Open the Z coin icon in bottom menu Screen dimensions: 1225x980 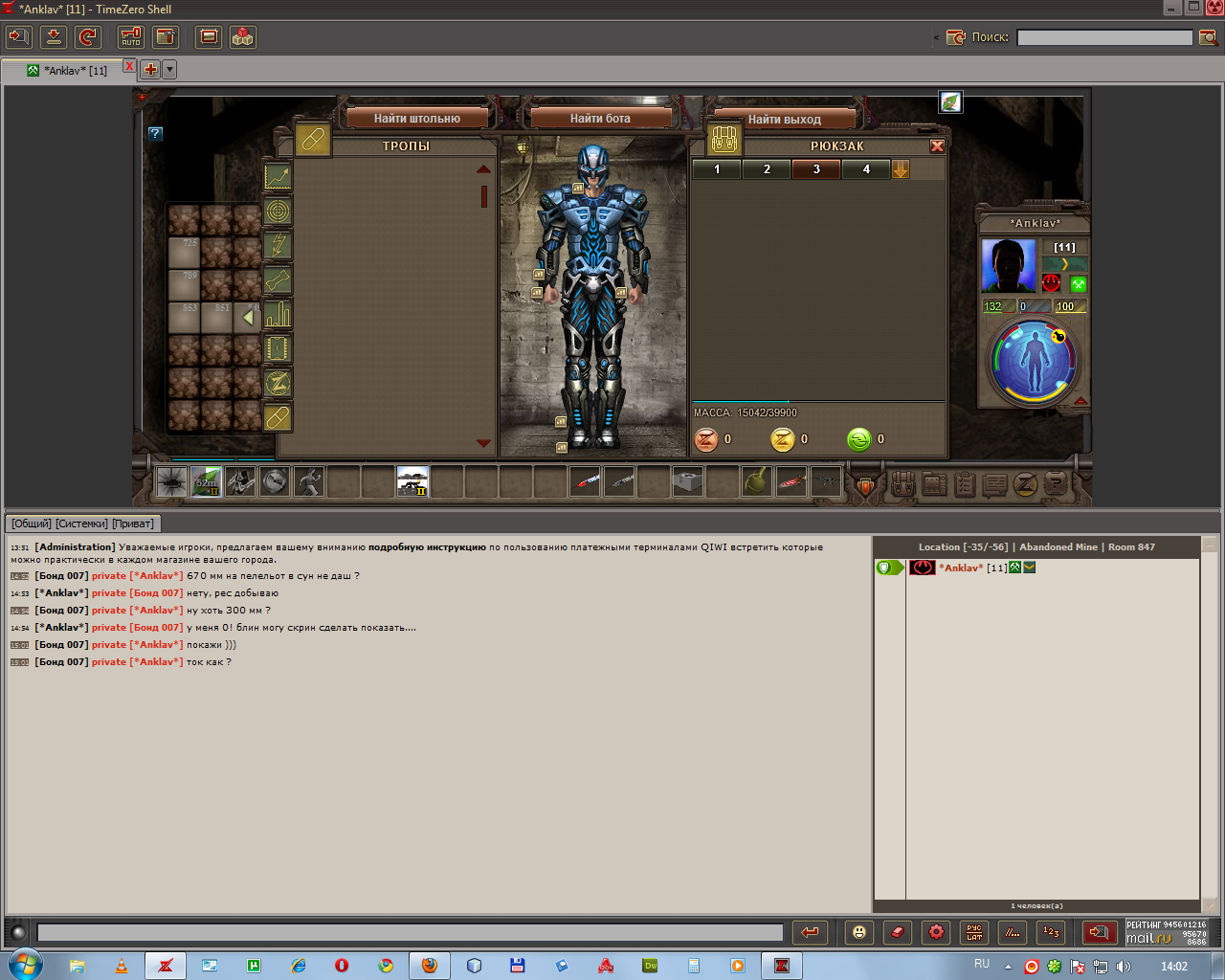pos(1025,485)
